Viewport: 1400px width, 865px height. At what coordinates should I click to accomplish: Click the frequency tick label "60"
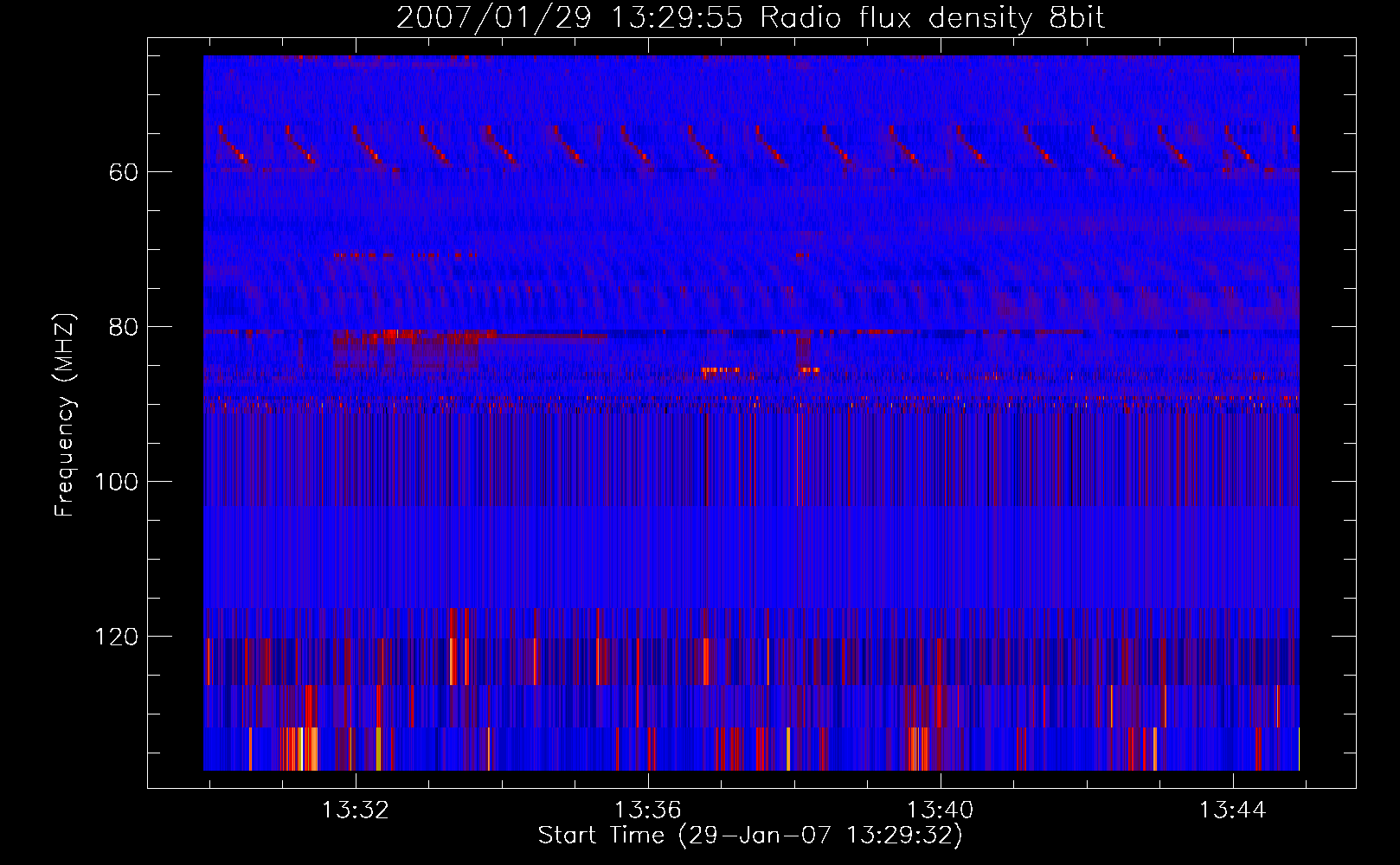pyautogui.click(x=124, y=172)
